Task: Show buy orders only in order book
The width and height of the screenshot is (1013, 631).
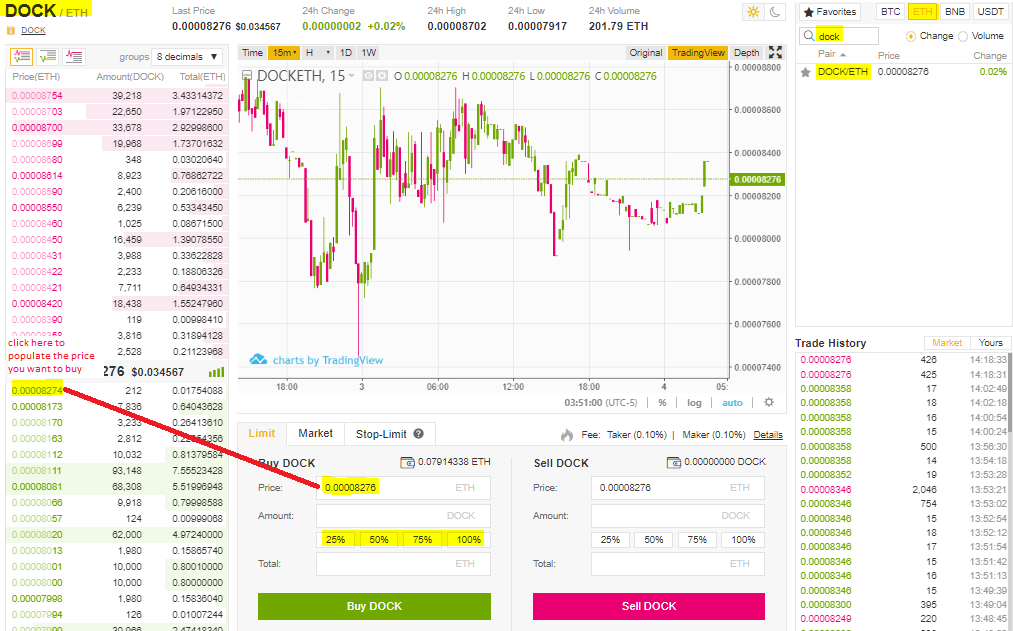Action: point(48,57)
